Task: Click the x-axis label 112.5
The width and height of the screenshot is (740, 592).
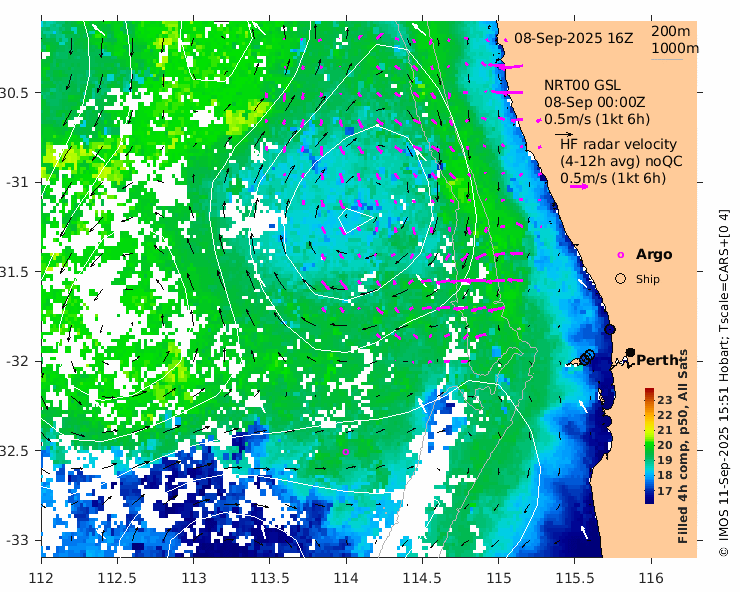Action: coord(117,578)
